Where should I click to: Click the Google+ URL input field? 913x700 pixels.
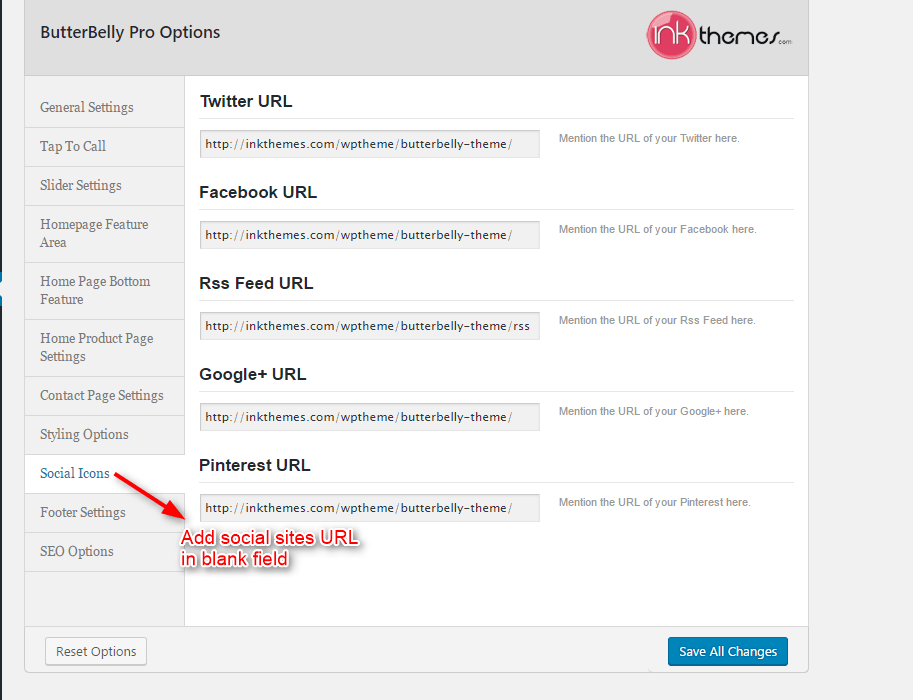(x=370, y=417)
